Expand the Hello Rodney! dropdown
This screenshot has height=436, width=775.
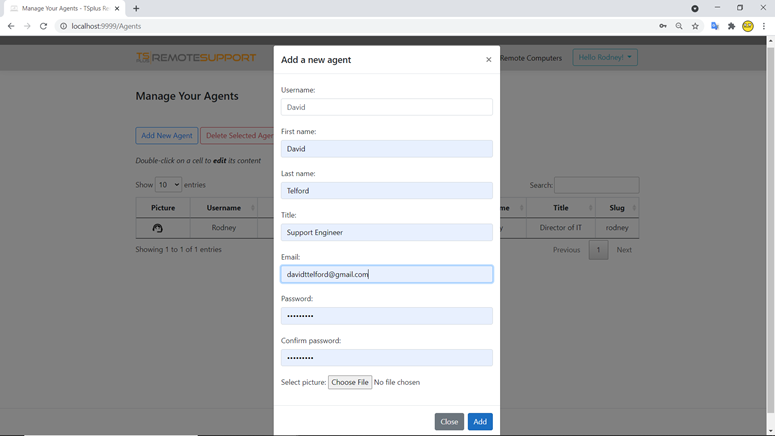[x=604, y=58]
